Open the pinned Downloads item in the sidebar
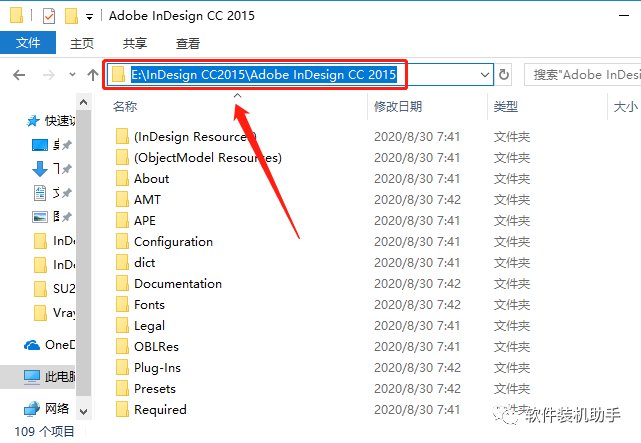This screenshot has width=641, height=443. 52,168
